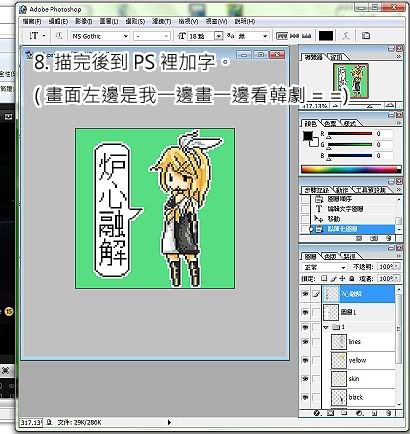Click the Type tool preset icon
Screen dimensions: 410x434
34,36
